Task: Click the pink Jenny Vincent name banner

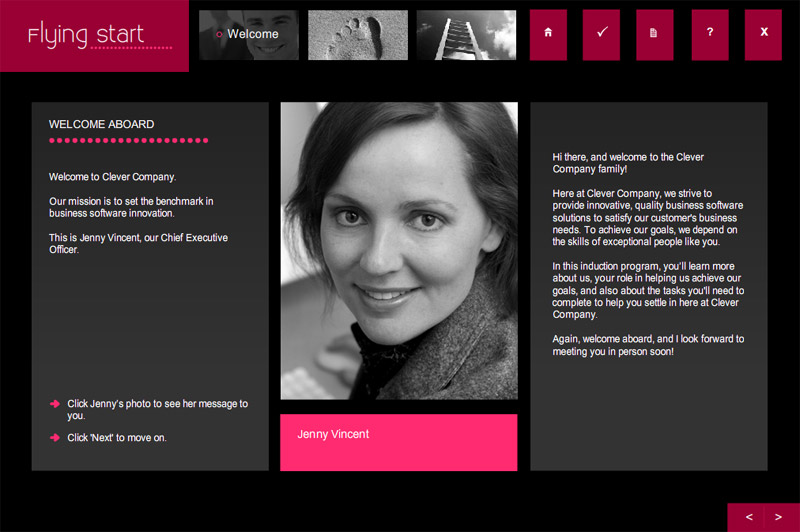Action: (398, 442)
